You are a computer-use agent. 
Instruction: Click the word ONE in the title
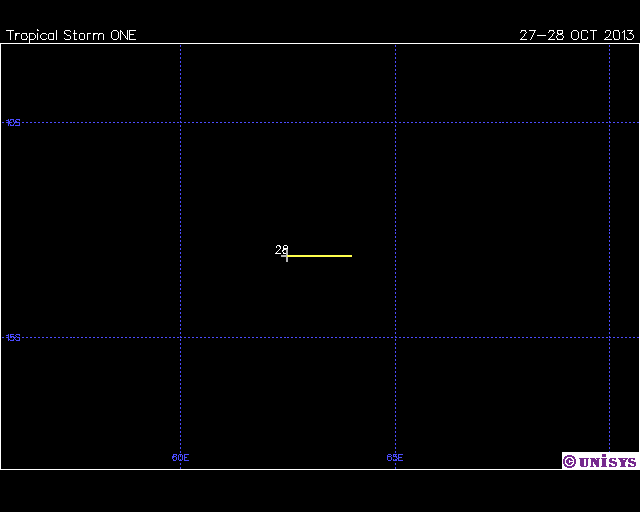(x=120, y=35)
